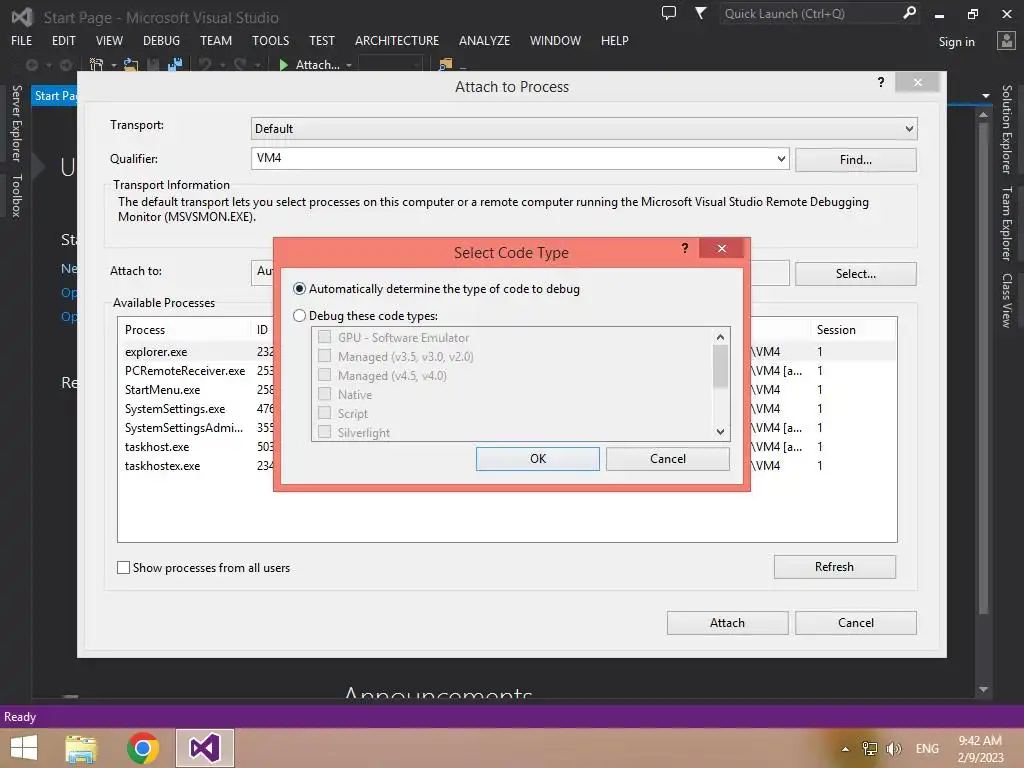
Task: Switch to the Solution Explorer side tab
Action: (1007, 129)
